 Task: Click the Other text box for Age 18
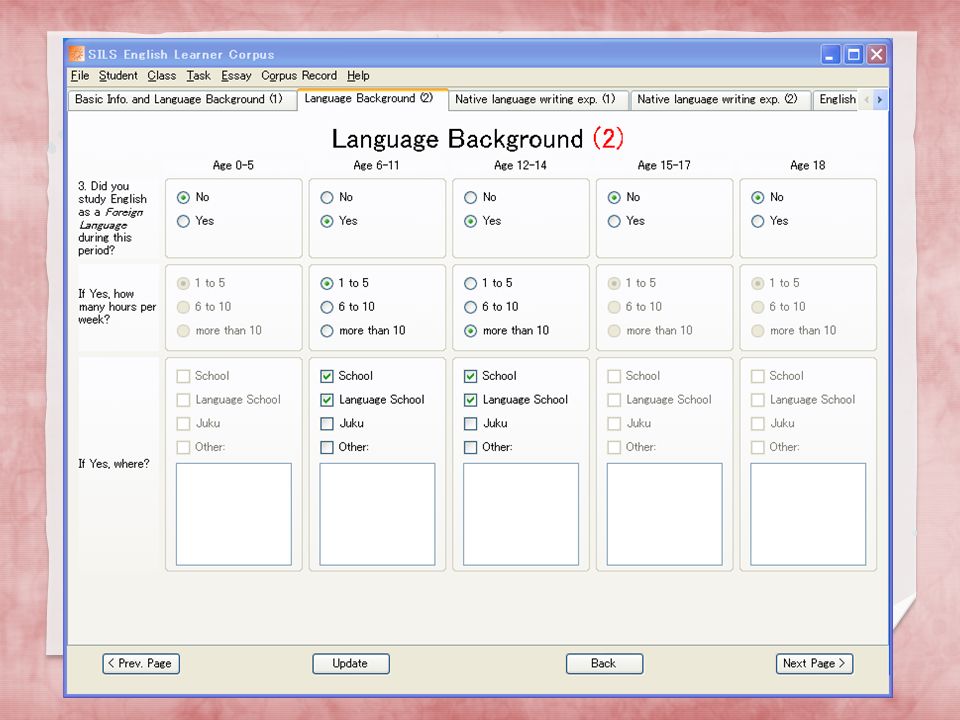(x=808, y=514)
